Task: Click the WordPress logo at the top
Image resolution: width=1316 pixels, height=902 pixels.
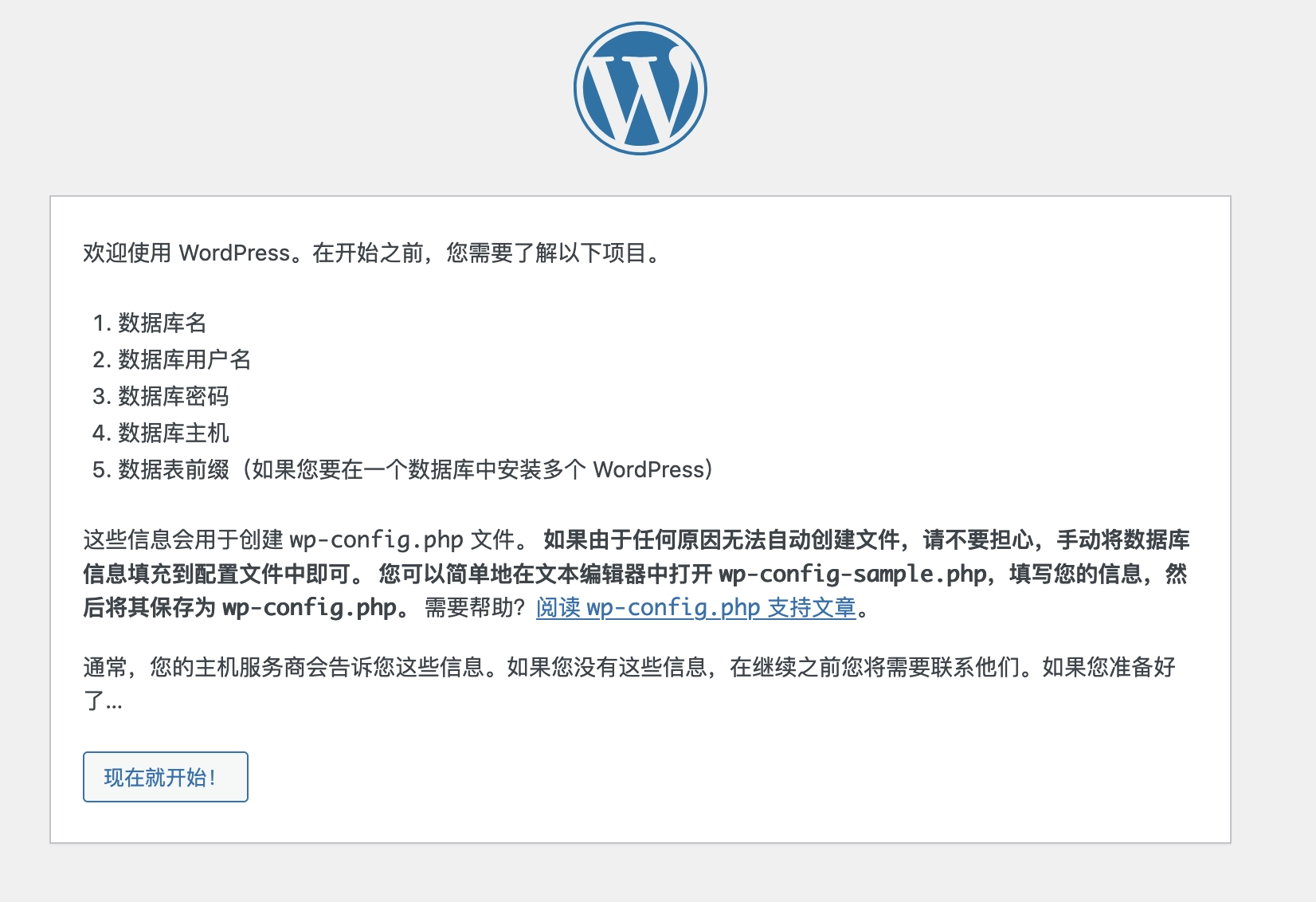Action: click(x=640, y=88)
